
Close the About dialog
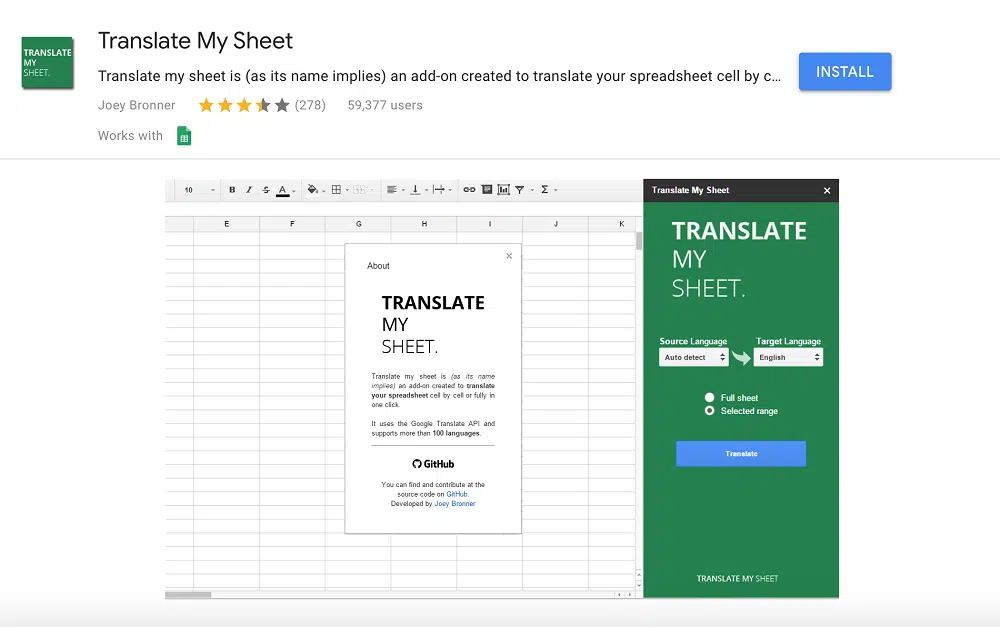[509, 256]
